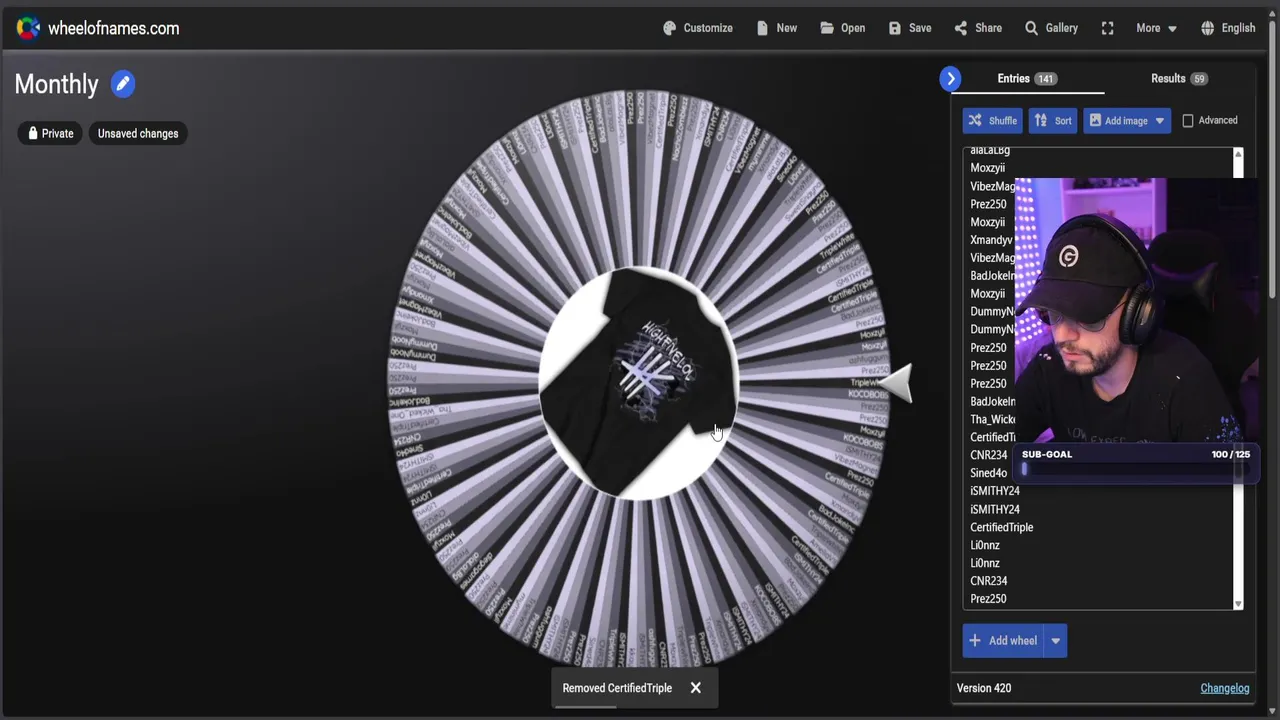Click the entries list scroll-up arrow
Image resolution: width=1280 pixels, height=720 pixels.
pyautogui.click(x=1238, y=154)
